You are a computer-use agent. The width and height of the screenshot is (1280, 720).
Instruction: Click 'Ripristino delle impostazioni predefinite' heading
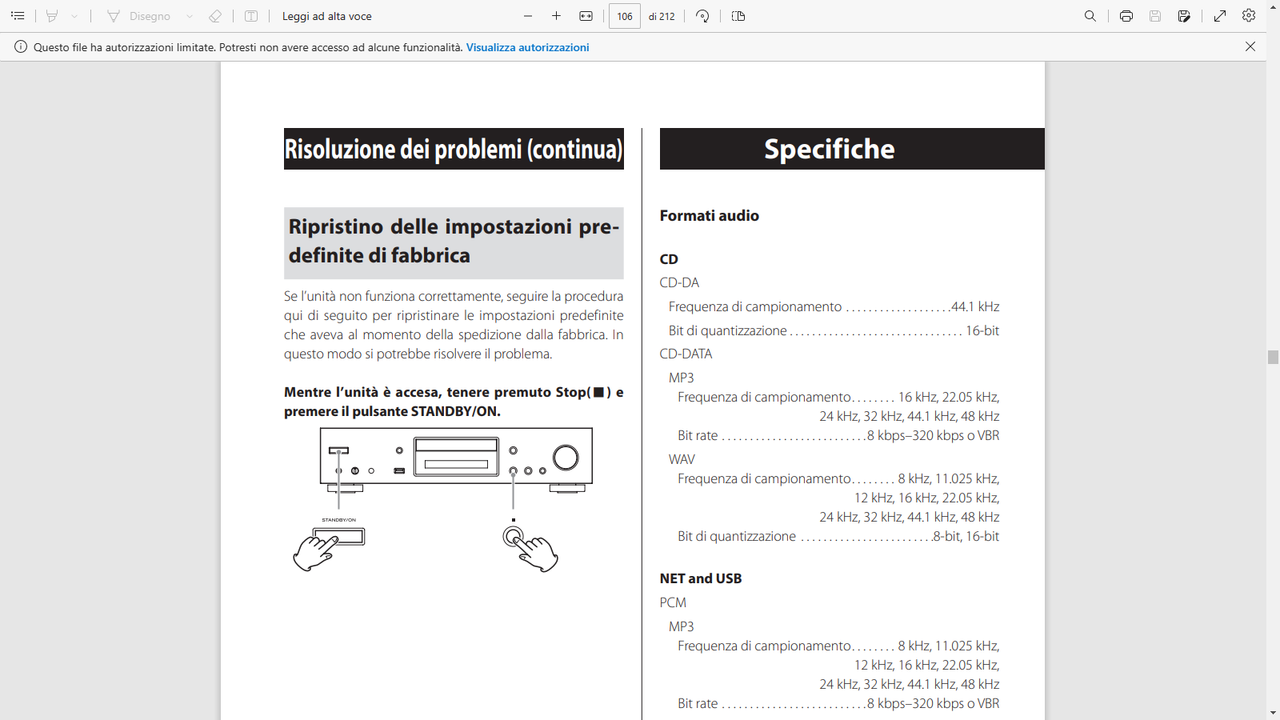[454, 241]
